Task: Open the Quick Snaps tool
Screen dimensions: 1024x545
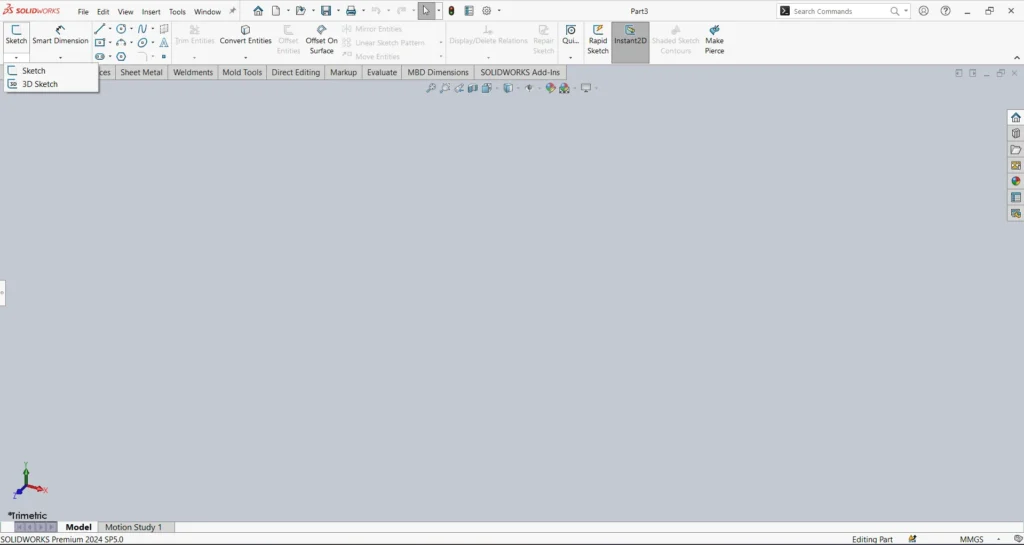Action: coord(571,35)
